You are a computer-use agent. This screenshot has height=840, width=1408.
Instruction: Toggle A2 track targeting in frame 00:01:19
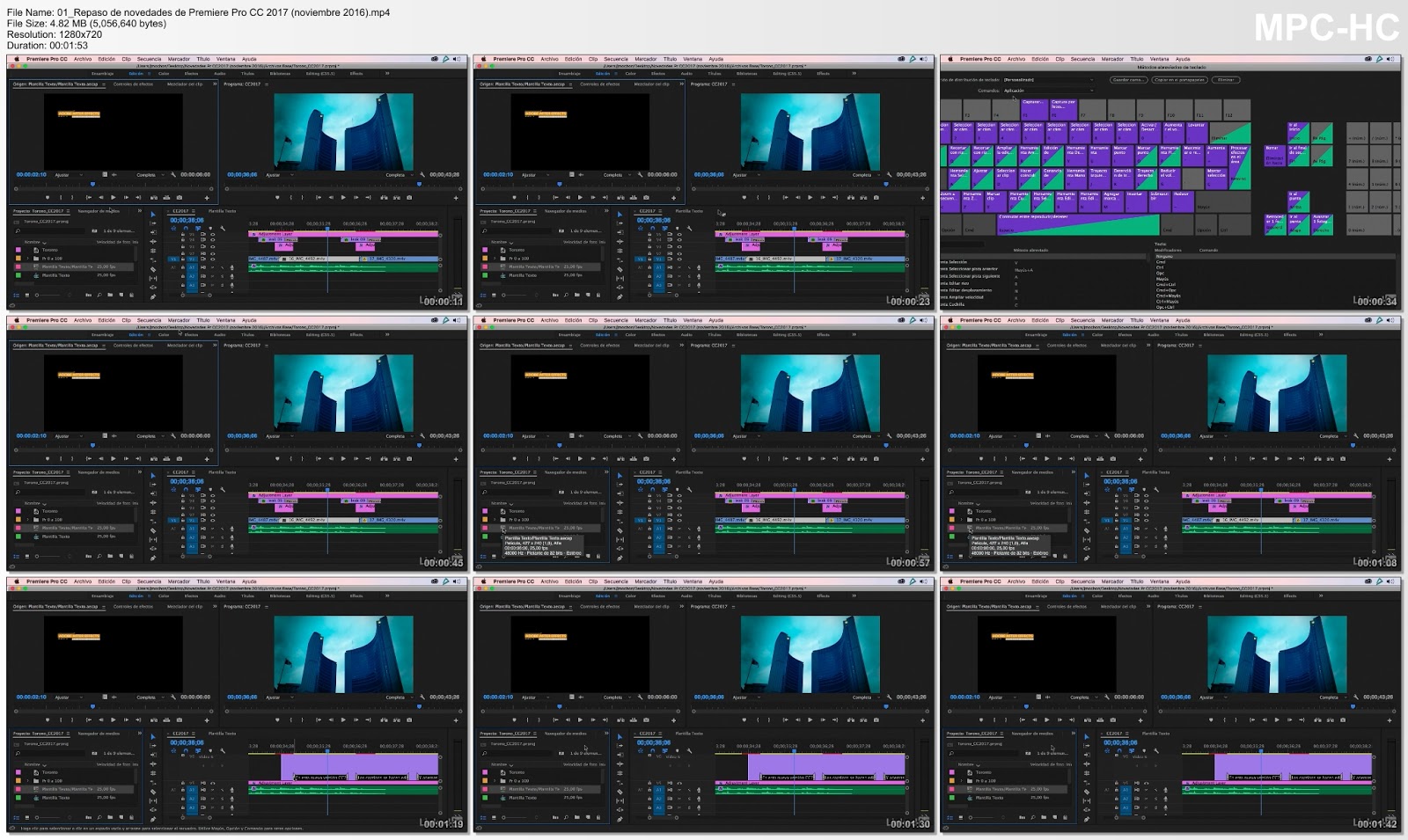pos(192,799)
